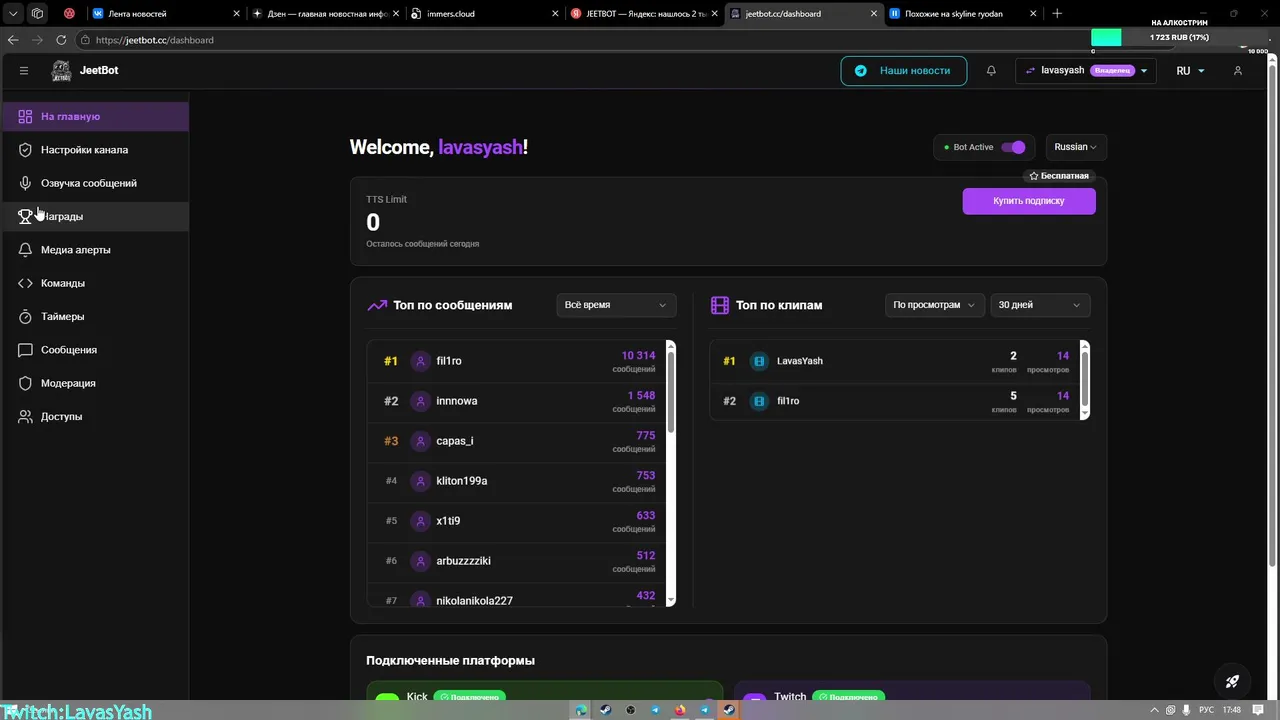Screen dimensions: 1280x720
Task: Click the shield icon beside Настройки канала
Action: tap(25, 150)
